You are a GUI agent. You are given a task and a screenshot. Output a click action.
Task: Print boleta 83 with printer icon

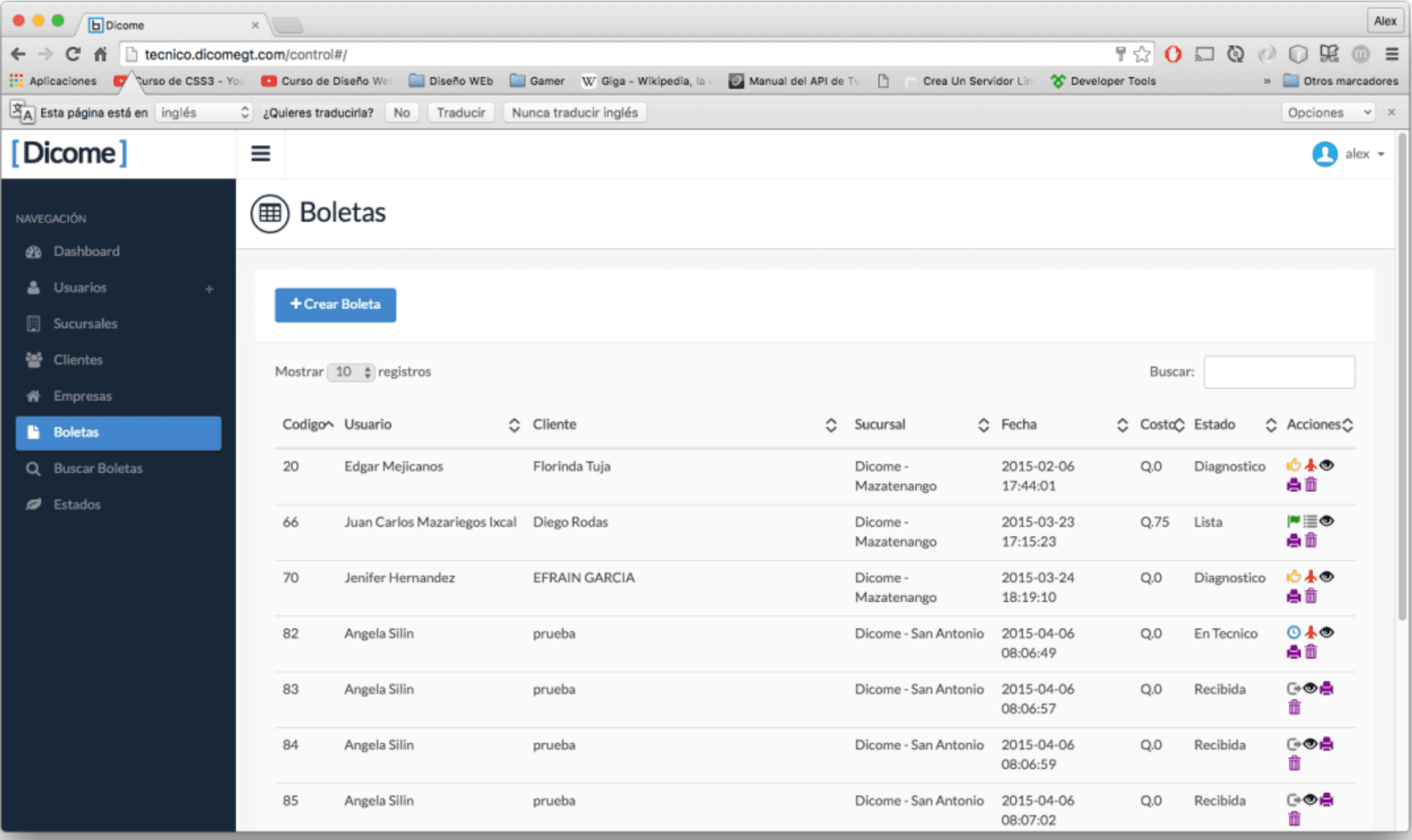tap(1326, 689)
